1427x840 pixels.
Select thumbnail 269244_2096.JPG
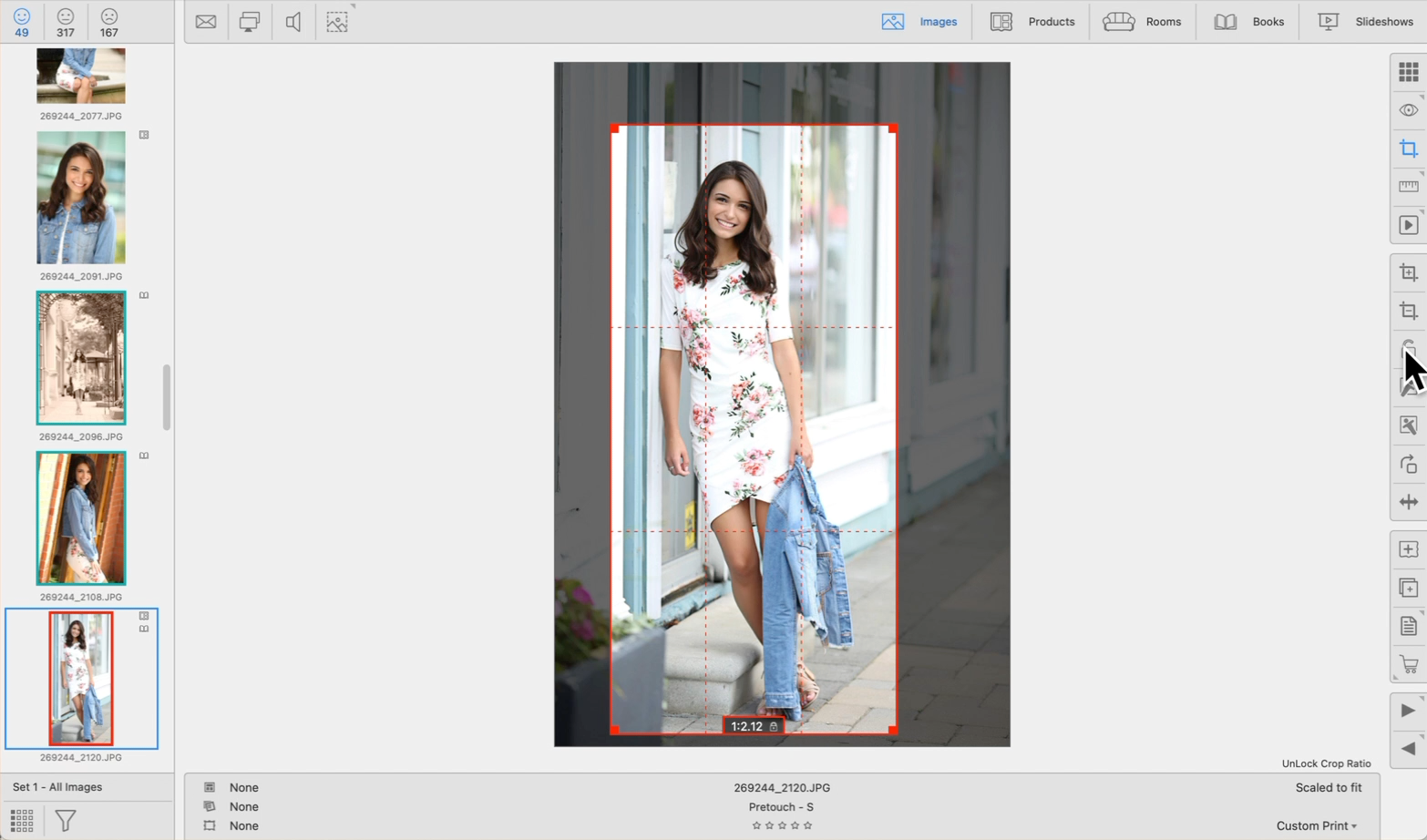click(81, 358)
